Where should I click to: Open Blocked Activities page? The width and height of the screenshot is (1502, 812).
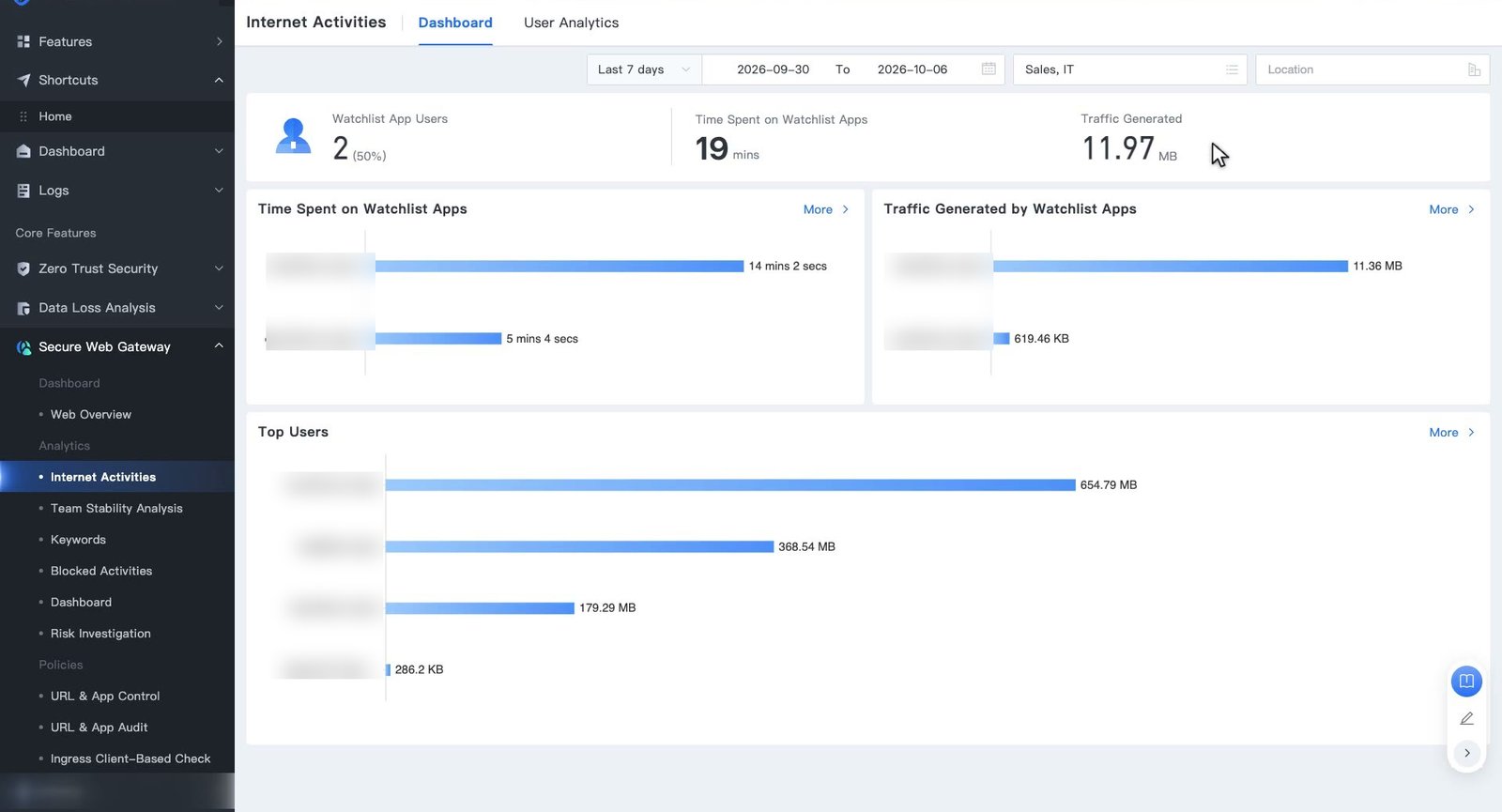coord(101,571)
